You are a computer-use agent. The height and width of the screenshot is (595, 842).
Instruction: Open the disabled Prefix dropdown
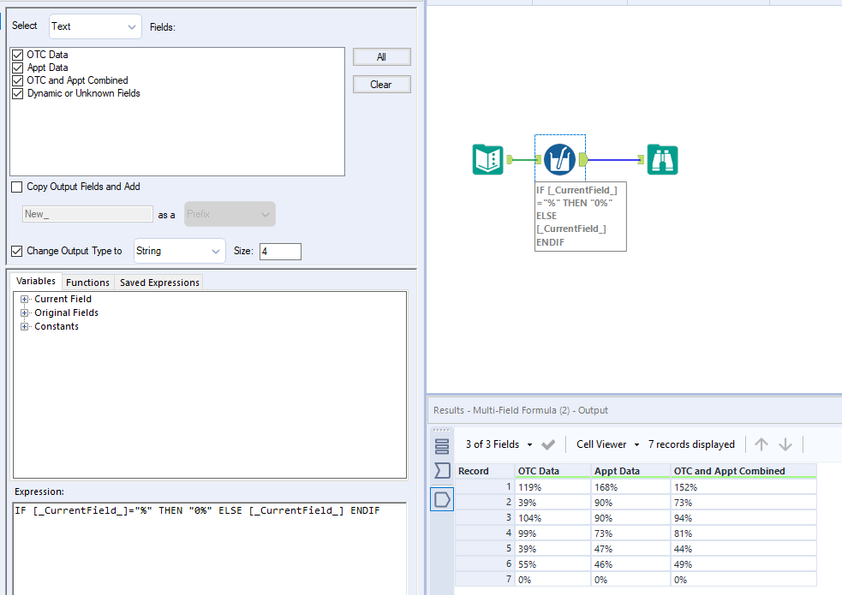point(230,214)
